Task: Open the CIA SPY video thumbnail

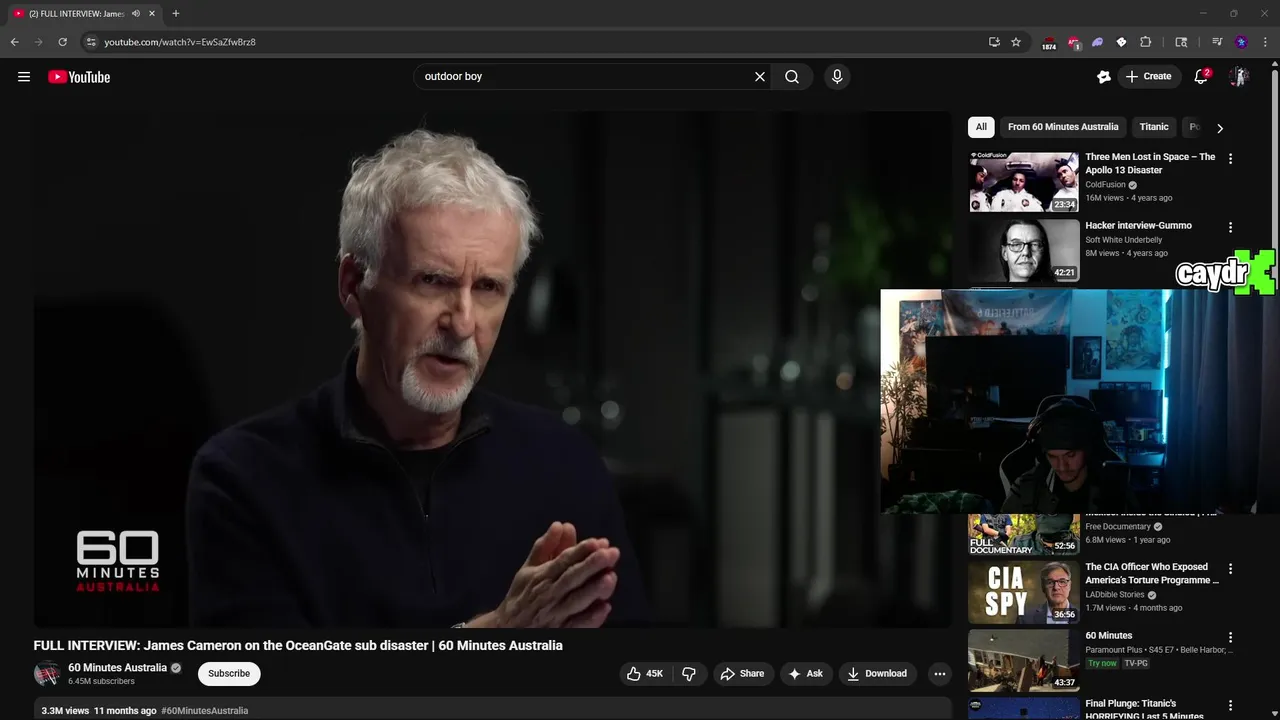Action: pyautogui.click(x=1024, y=592)
